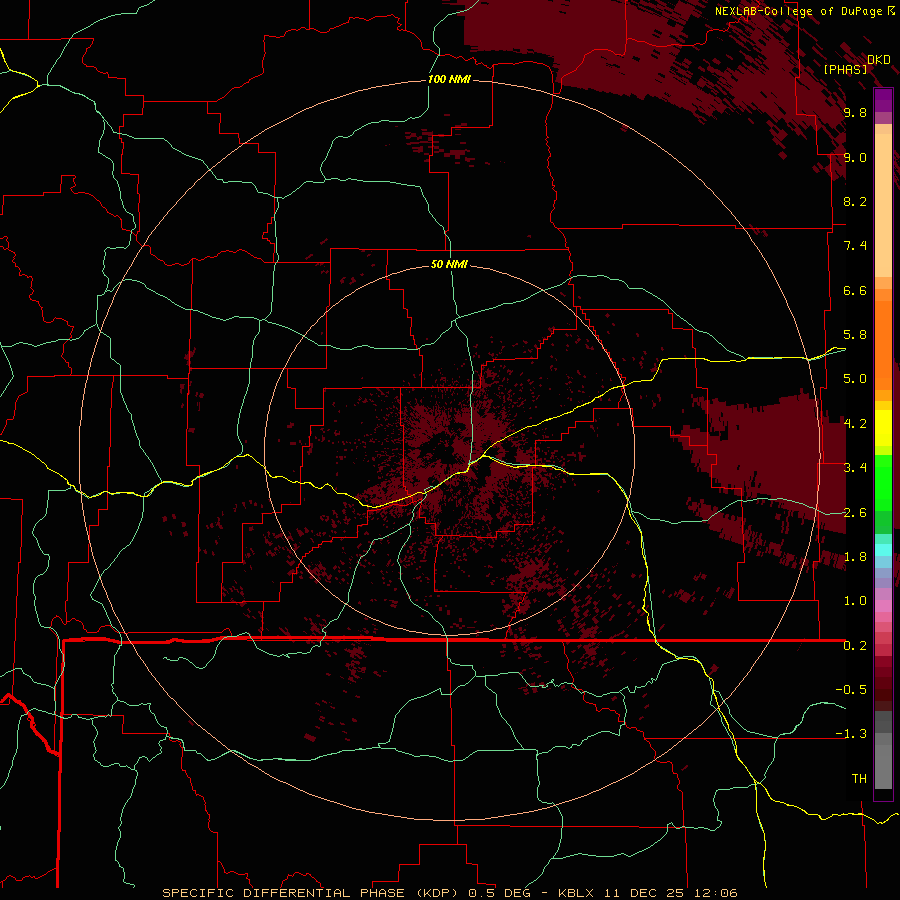Click the -0.5 value on the color scale
Image resolution: width=900 pixels, height=900 pixels.
pyautogui.click(x=851, y=690)
